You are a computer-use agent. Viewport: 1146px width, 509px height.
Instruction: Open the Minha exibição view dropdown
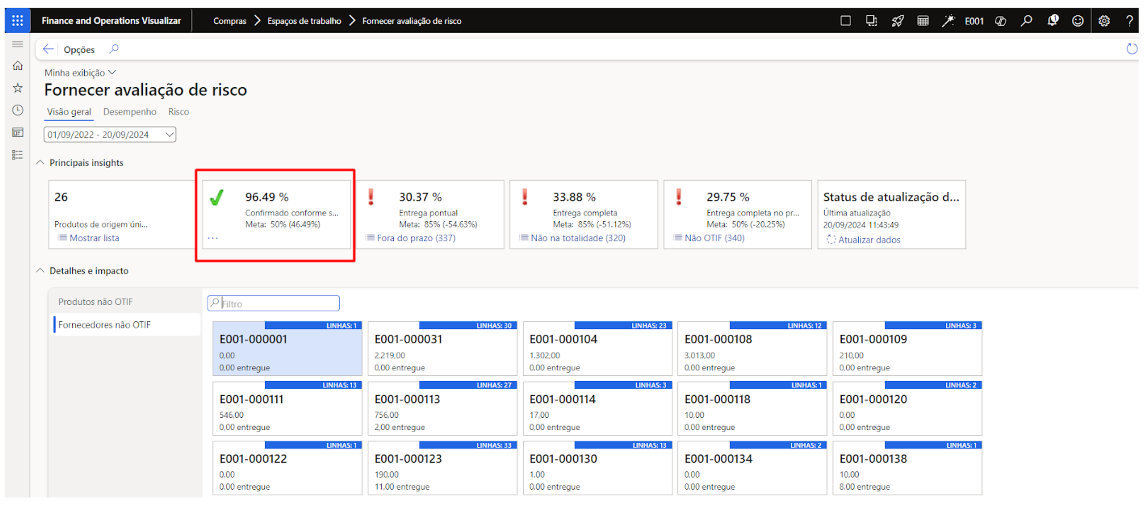point(80,72)
